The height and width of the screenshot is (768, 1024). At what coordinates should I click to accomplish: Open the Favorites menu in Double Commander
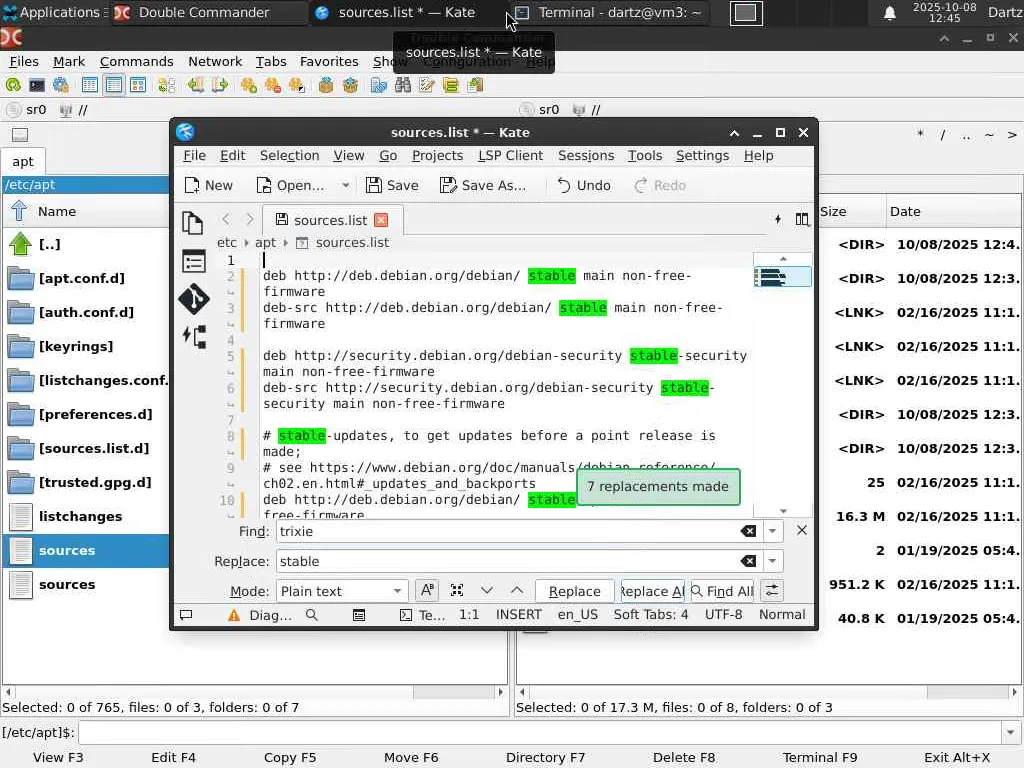click(x=329, y=61)
